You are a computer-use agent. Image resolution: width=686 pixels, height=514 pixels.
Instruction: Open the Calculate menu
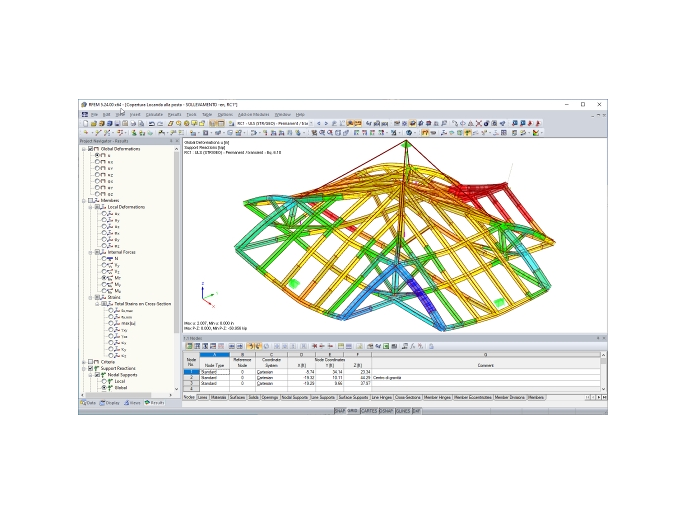click(154, 115)
